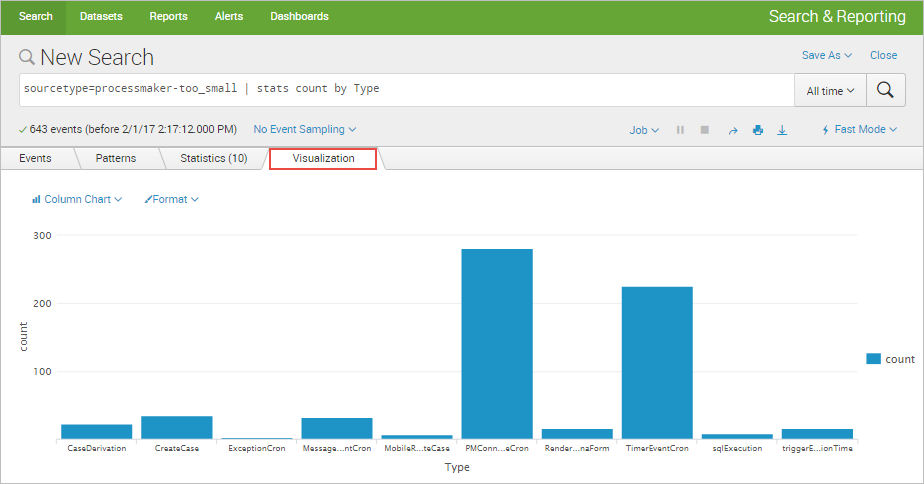Click inside the search query field
Screen dimensions: 924x484
[400, 89]
